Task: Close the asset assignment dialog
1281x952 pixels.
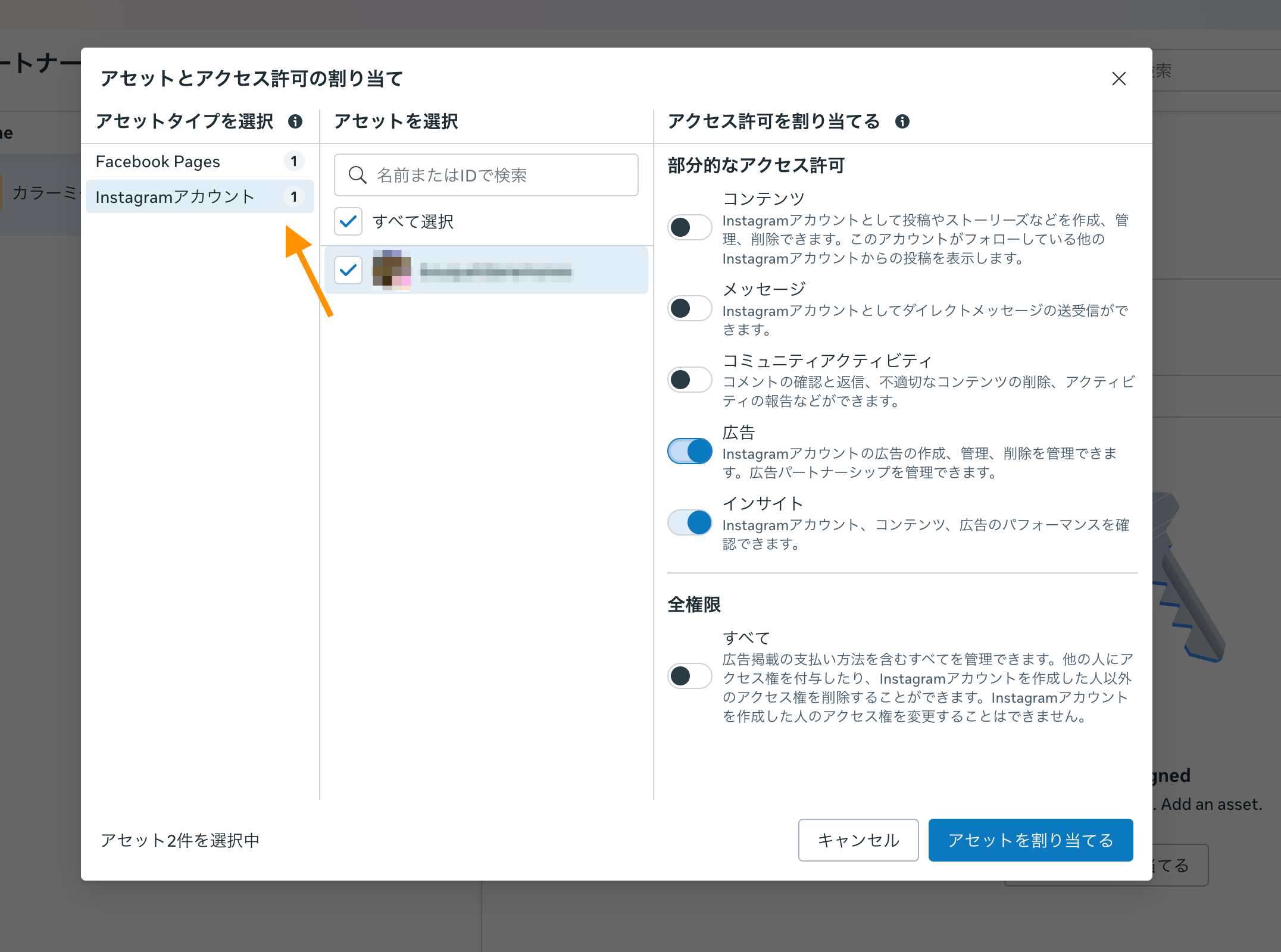Action: [x=1118, y=79]
